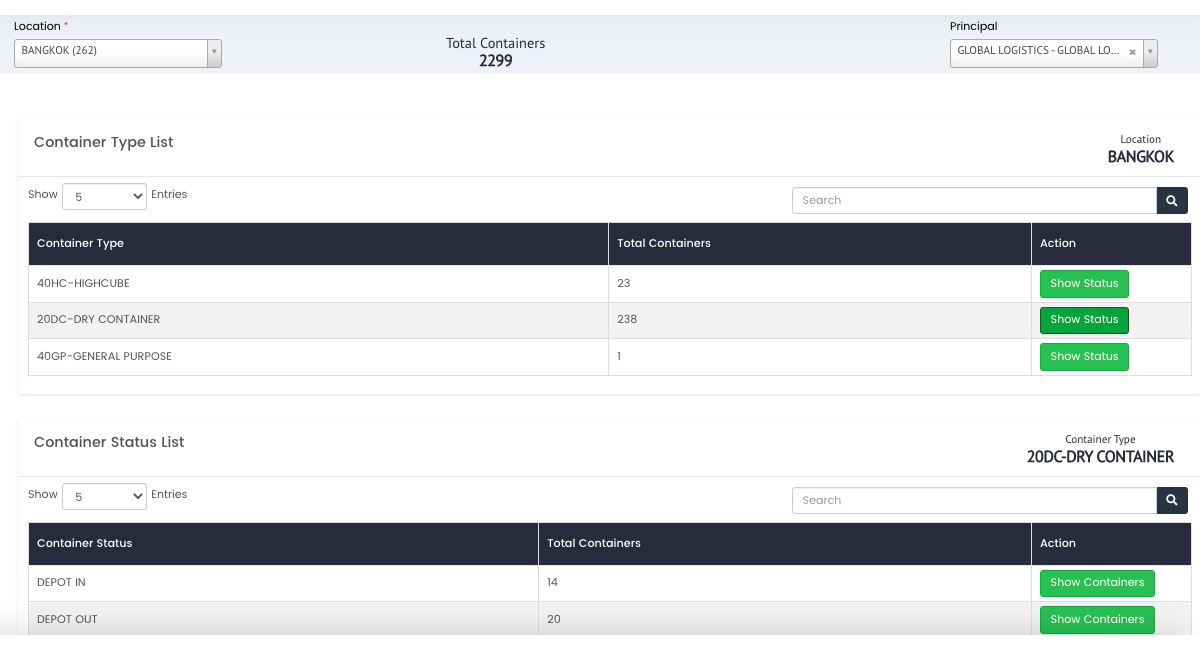The image size is (1200, 650).
Task: Show containers for DEPOT IN status
Action: pos(1097,583)
